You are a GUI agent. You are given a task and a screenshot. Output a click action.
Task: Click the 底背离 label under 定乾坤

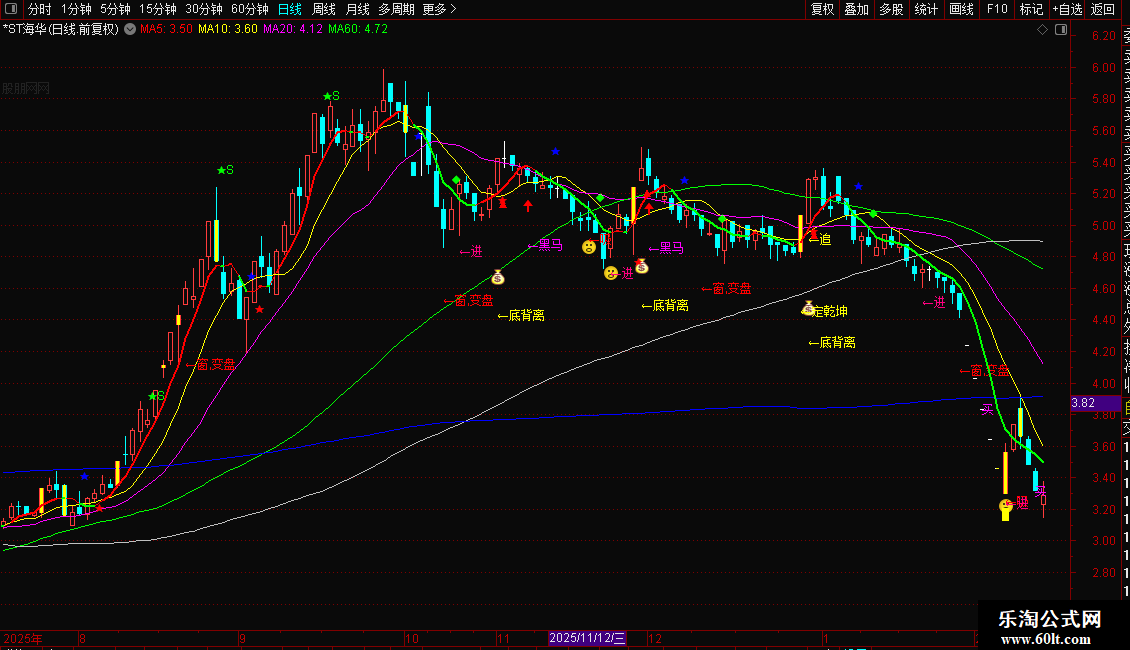point(832,342)
